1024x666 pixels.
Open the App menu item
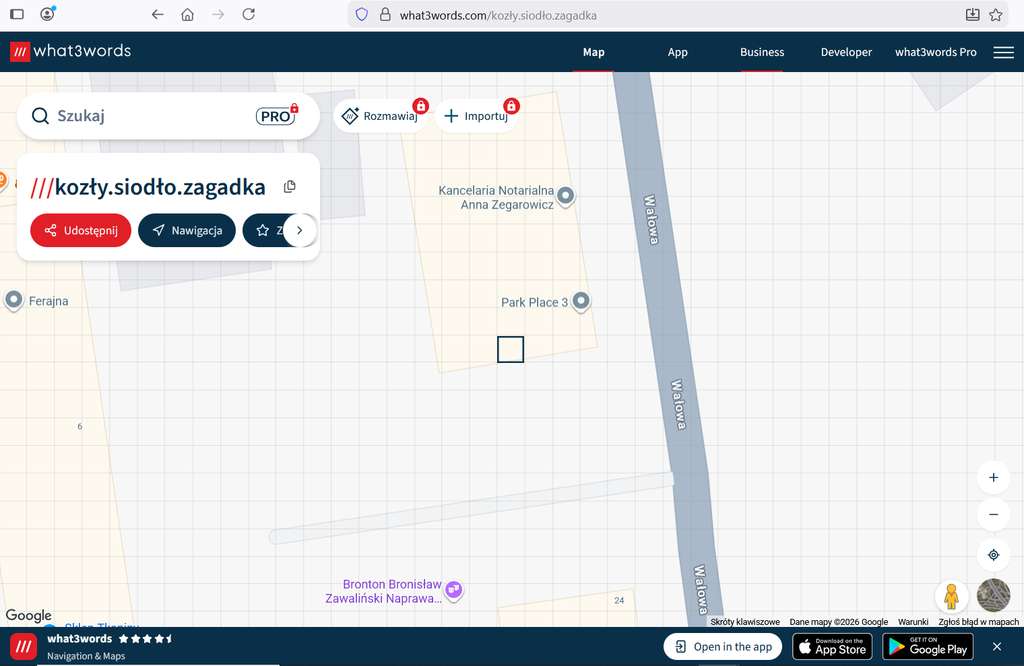click(678, 52)
